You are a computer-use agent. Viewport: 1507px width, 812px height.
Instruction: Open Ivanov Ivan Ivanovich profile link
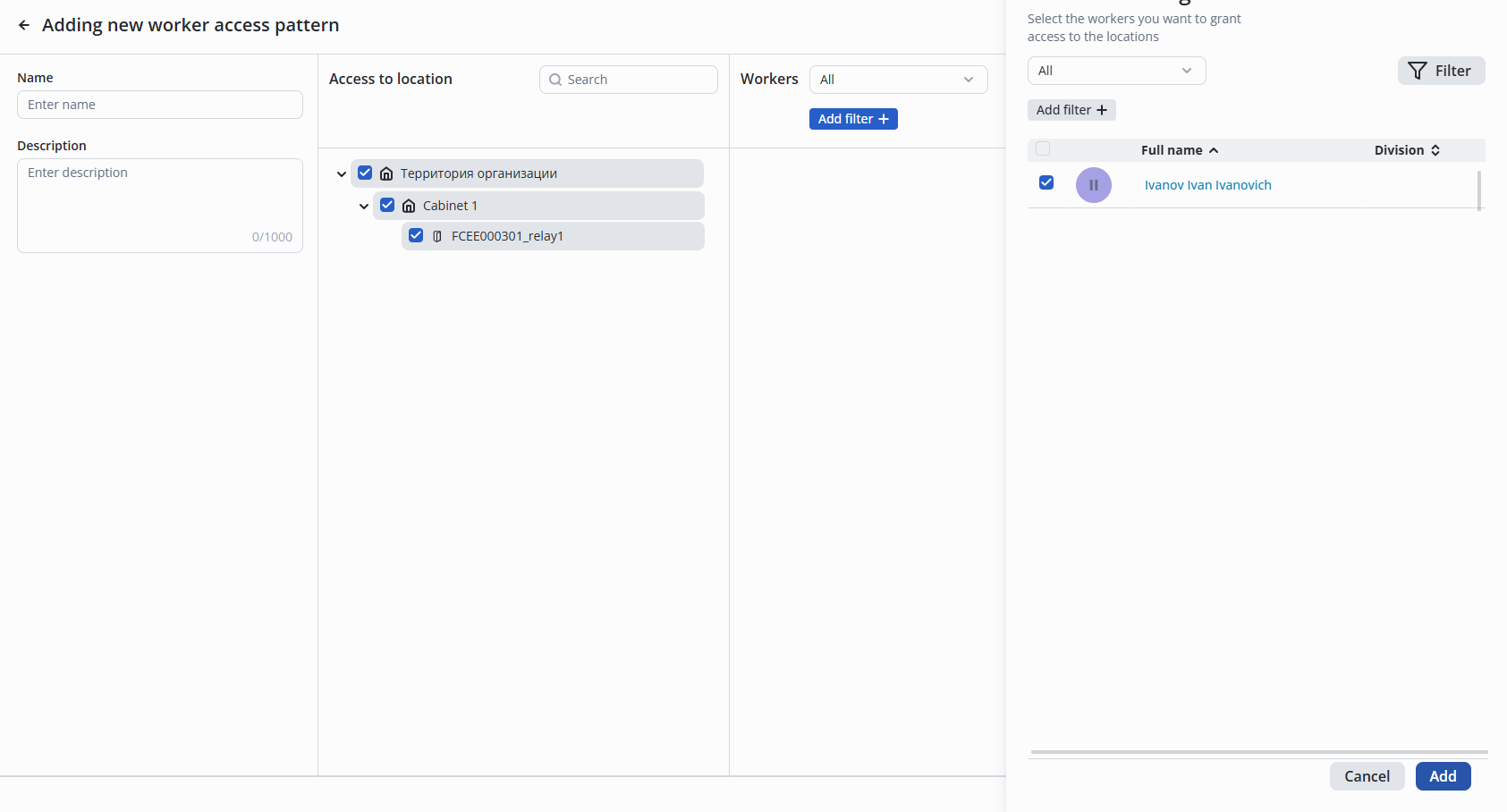pyautogui.click(x=1207, y=185)
